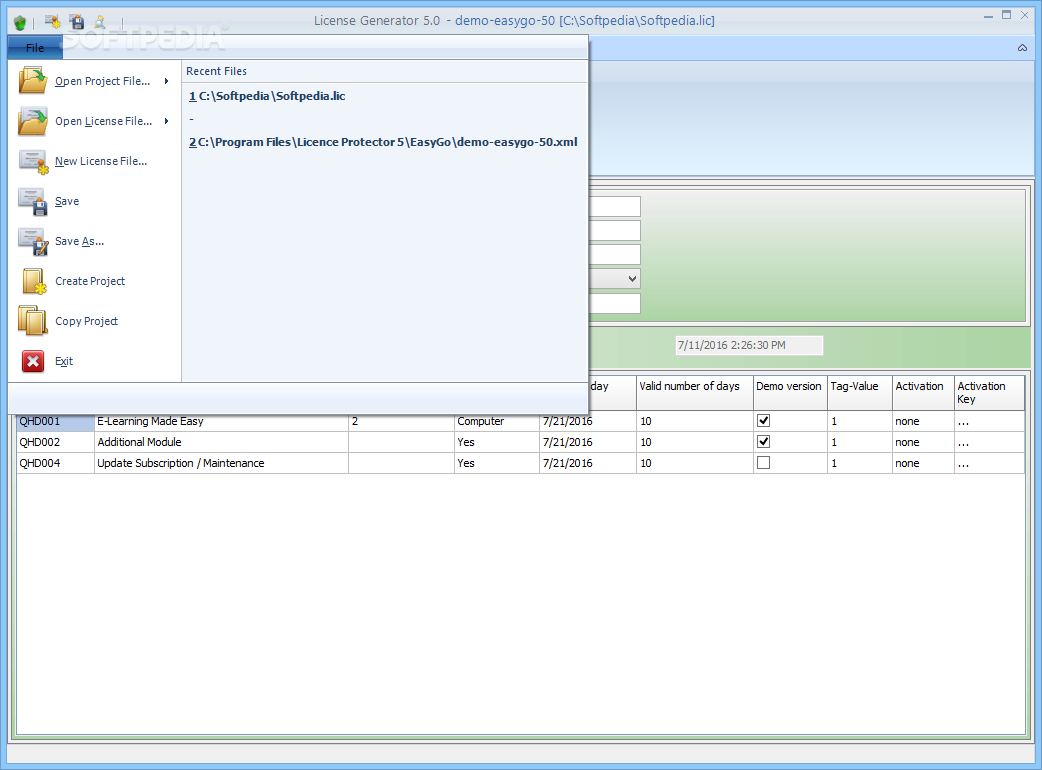Click the topmost input field in green panel
The image size is (1042, 770).
pyautogui.click(x=615, y=207)
